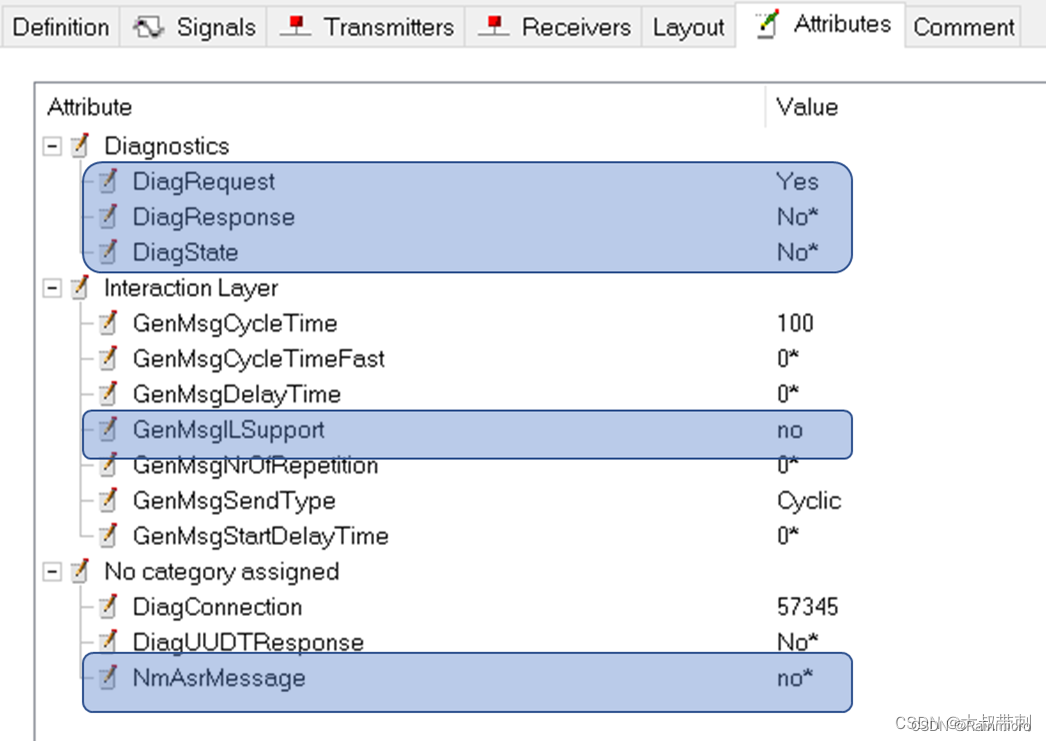
Task: Collapse the No category assigned group
Action: [52, 572]
